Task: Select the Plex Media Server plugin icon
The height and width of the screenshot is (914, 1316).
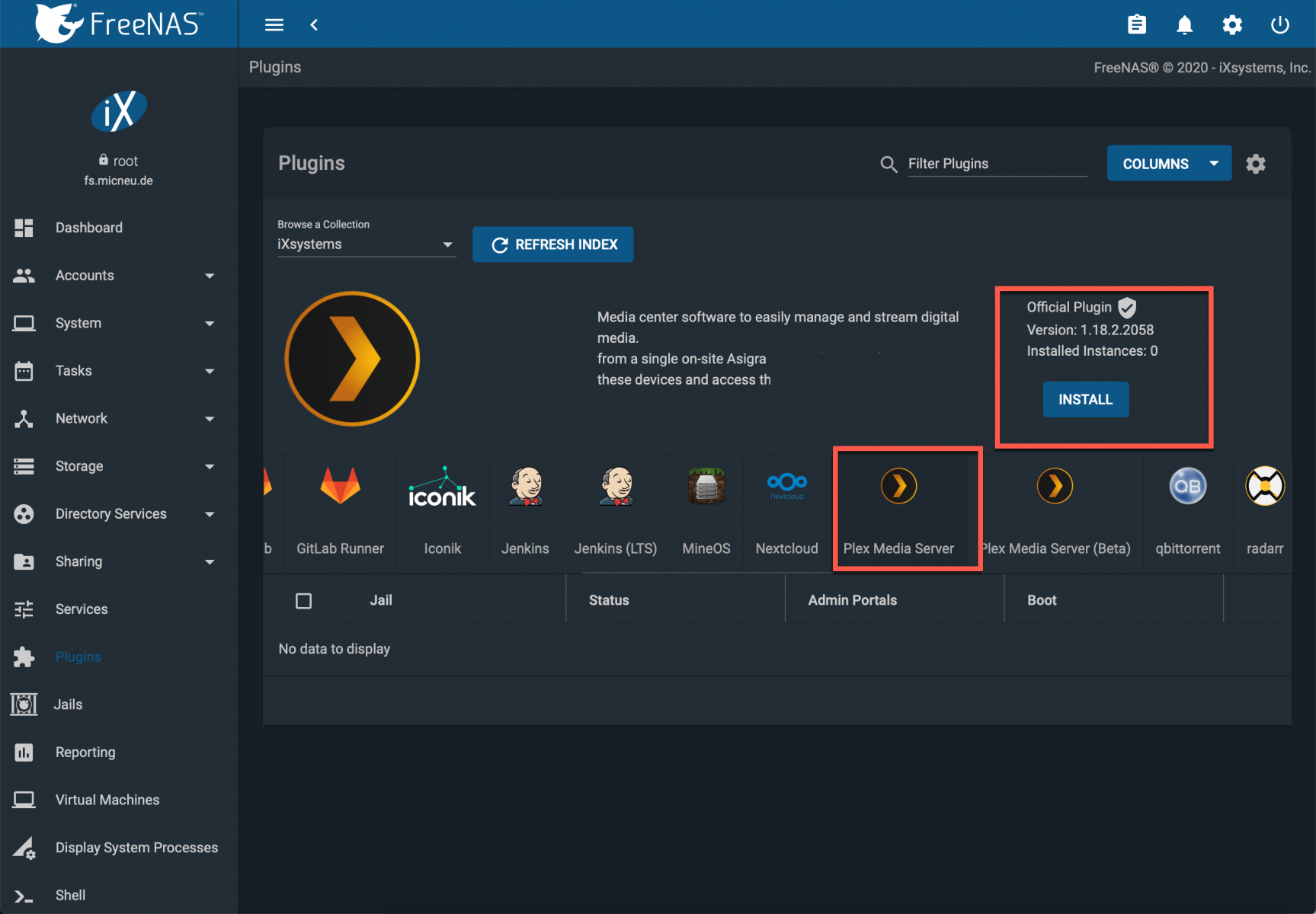Action: click(x=899, y=486)
